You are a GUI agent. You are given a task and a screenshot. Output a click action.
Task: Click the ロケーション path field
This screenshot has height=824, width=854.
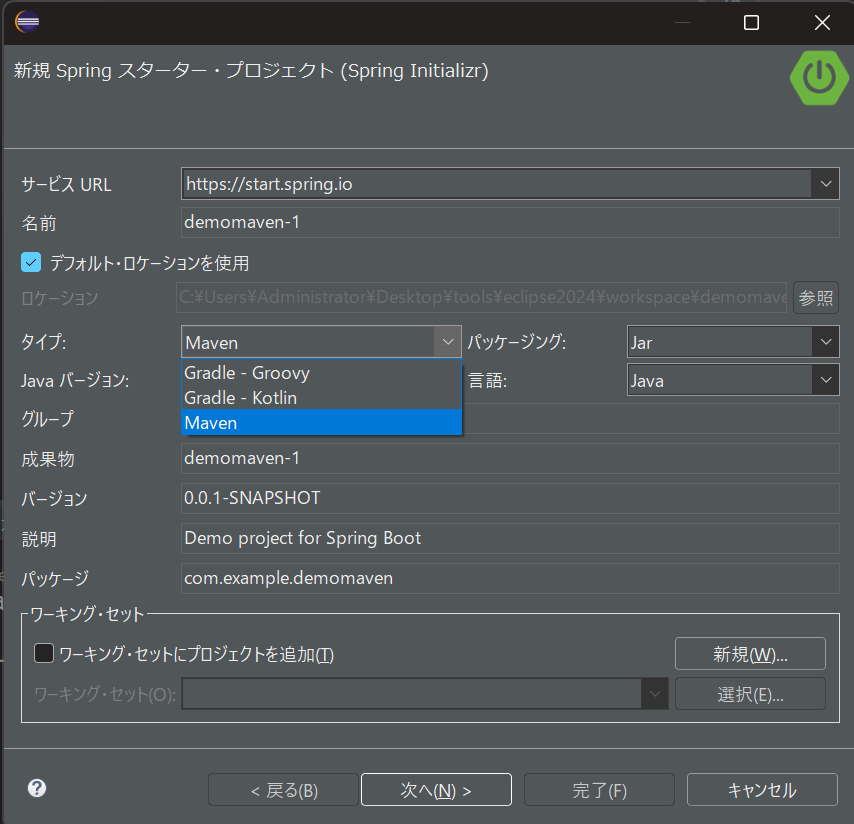(481, 297)
